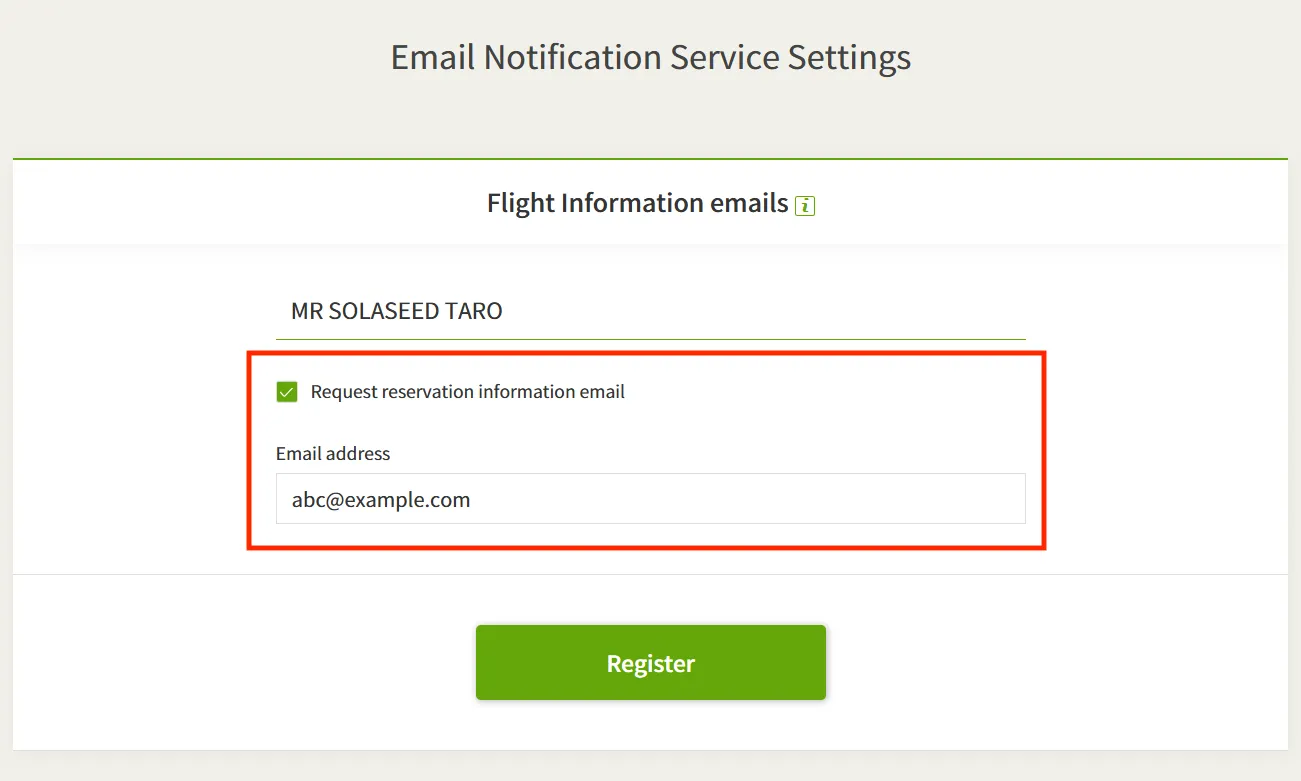
Task: Focus the empty area right of abc@example.com
Action: [x=750, y=499]
